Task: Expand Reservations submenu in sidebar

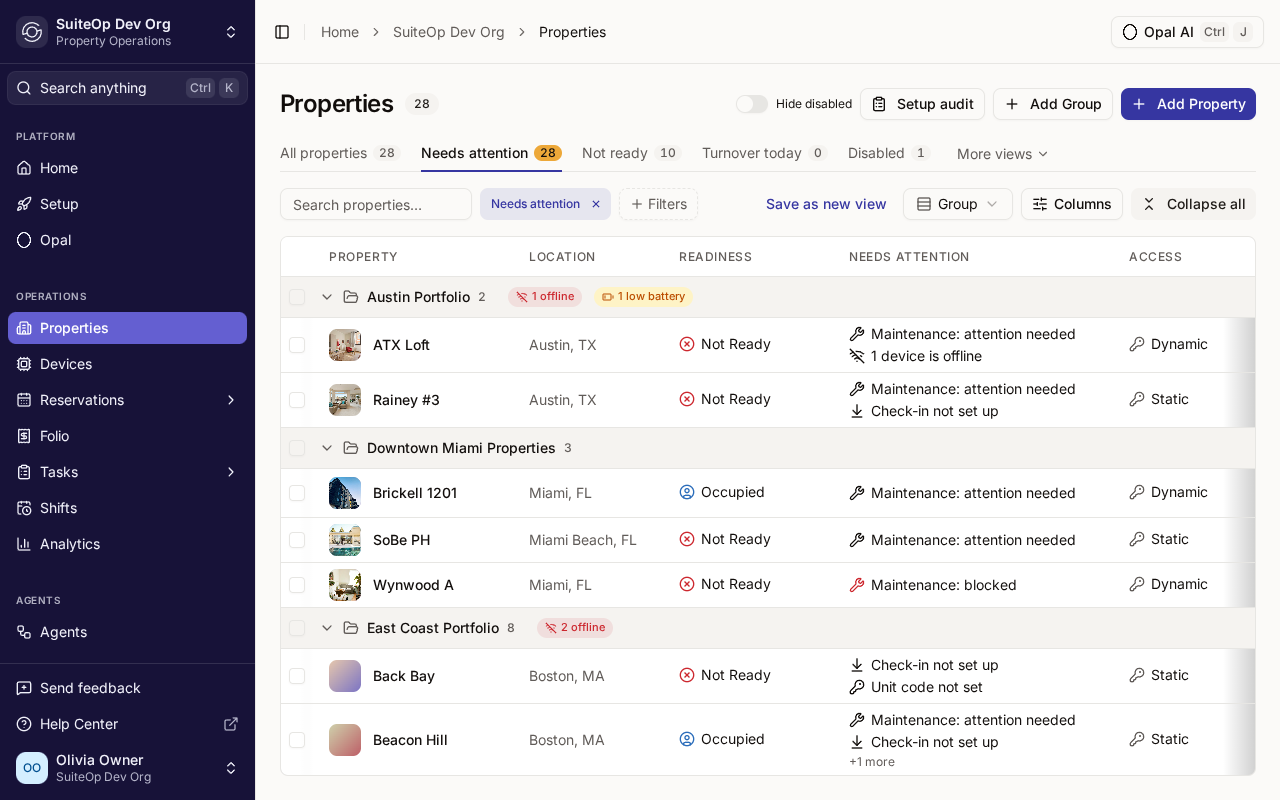Action: click(231, 400)
